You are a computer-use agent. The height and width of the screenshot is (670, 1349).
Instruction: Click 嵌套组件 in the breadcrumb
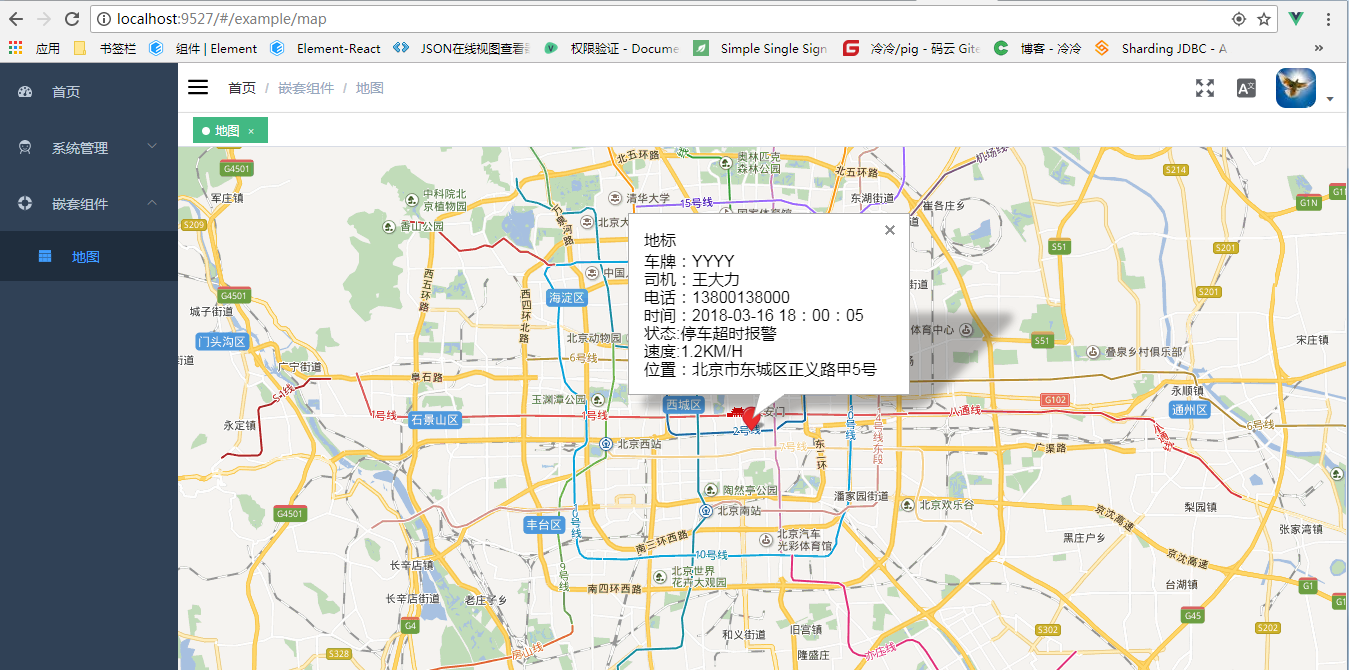pyautogui.click(x=306, y=88)
